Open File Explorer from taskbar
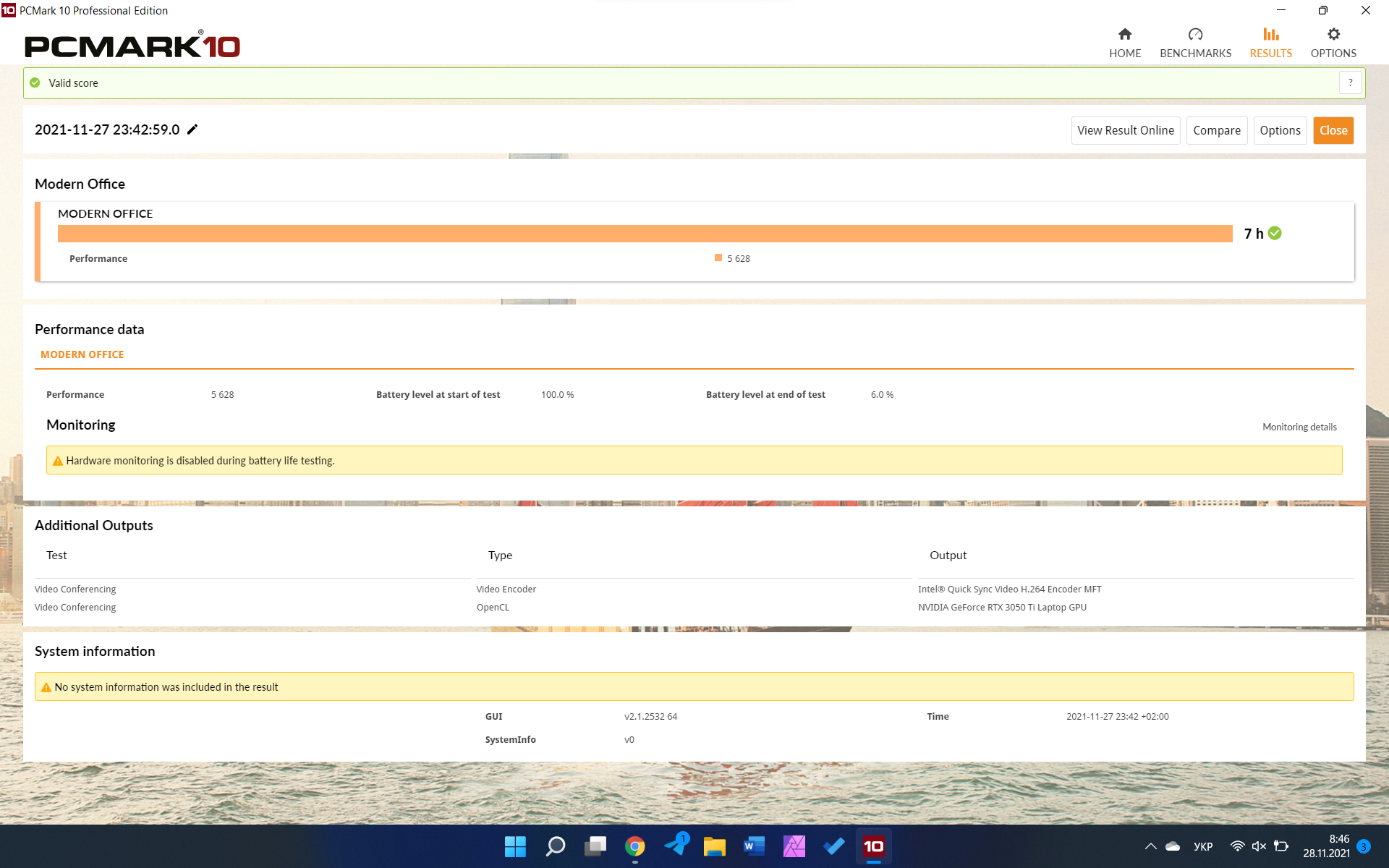 coord(714,846)
